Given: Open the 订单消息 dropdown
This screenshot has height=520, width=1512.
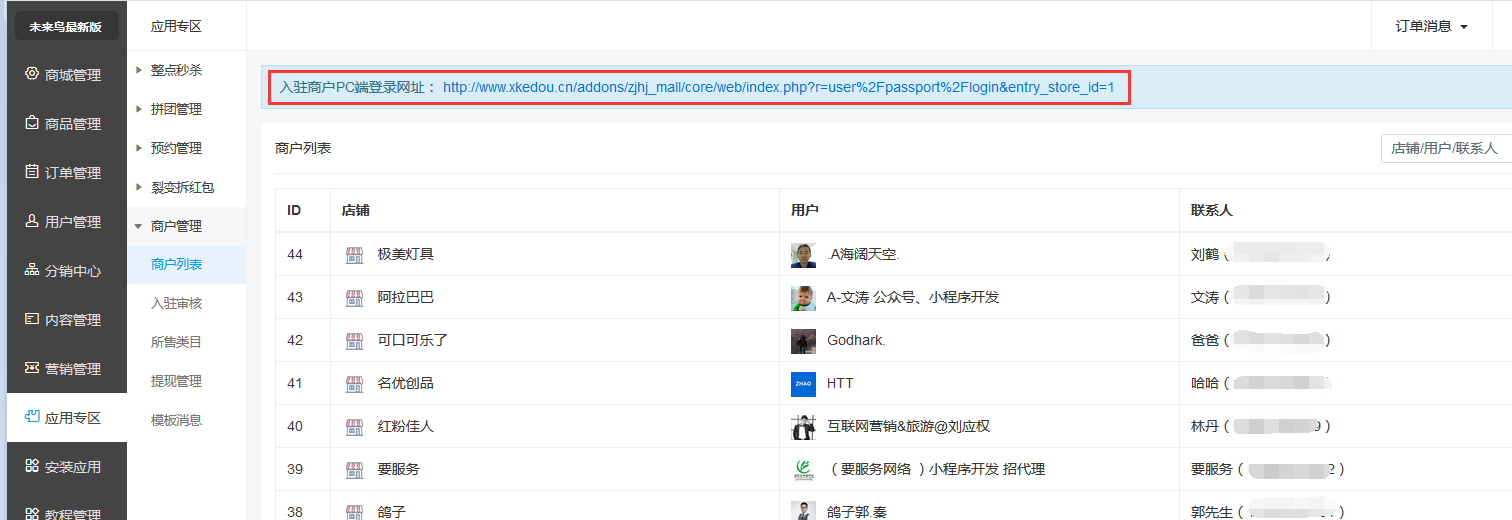Looking at the screenshot, I should [1431, 26].
